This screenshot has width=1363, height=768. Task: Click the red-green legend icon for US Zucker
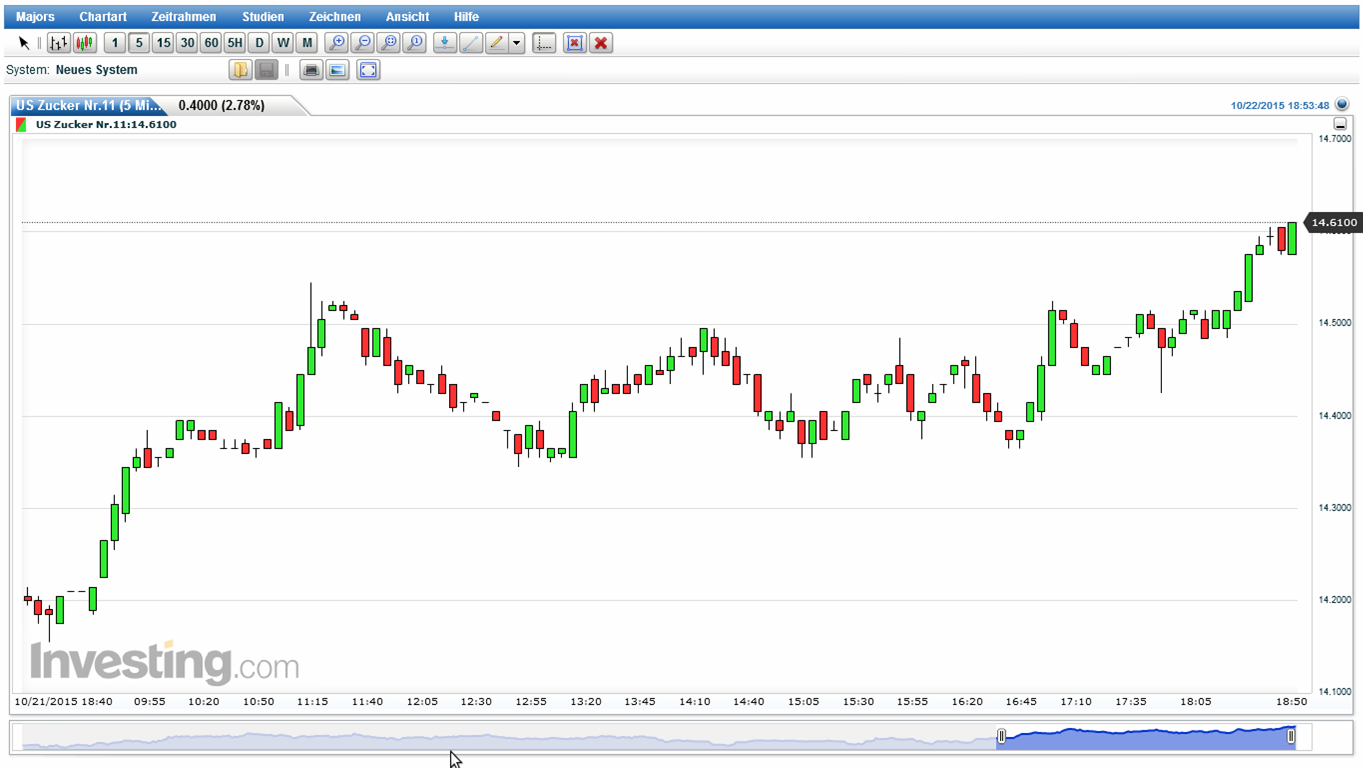click(x=22, y=125)
